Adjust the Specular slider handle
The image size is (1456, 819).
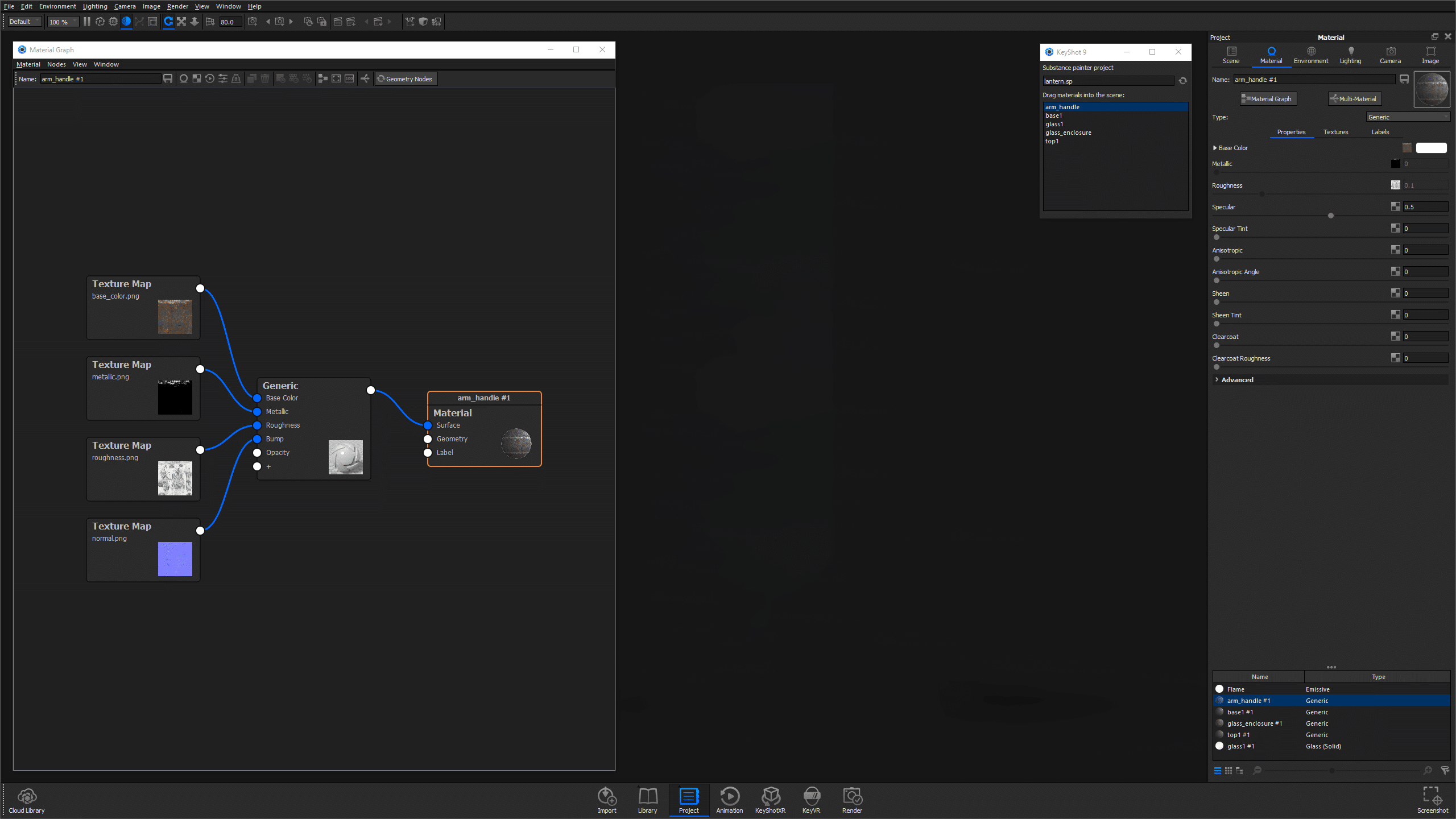pos(1331,216)
